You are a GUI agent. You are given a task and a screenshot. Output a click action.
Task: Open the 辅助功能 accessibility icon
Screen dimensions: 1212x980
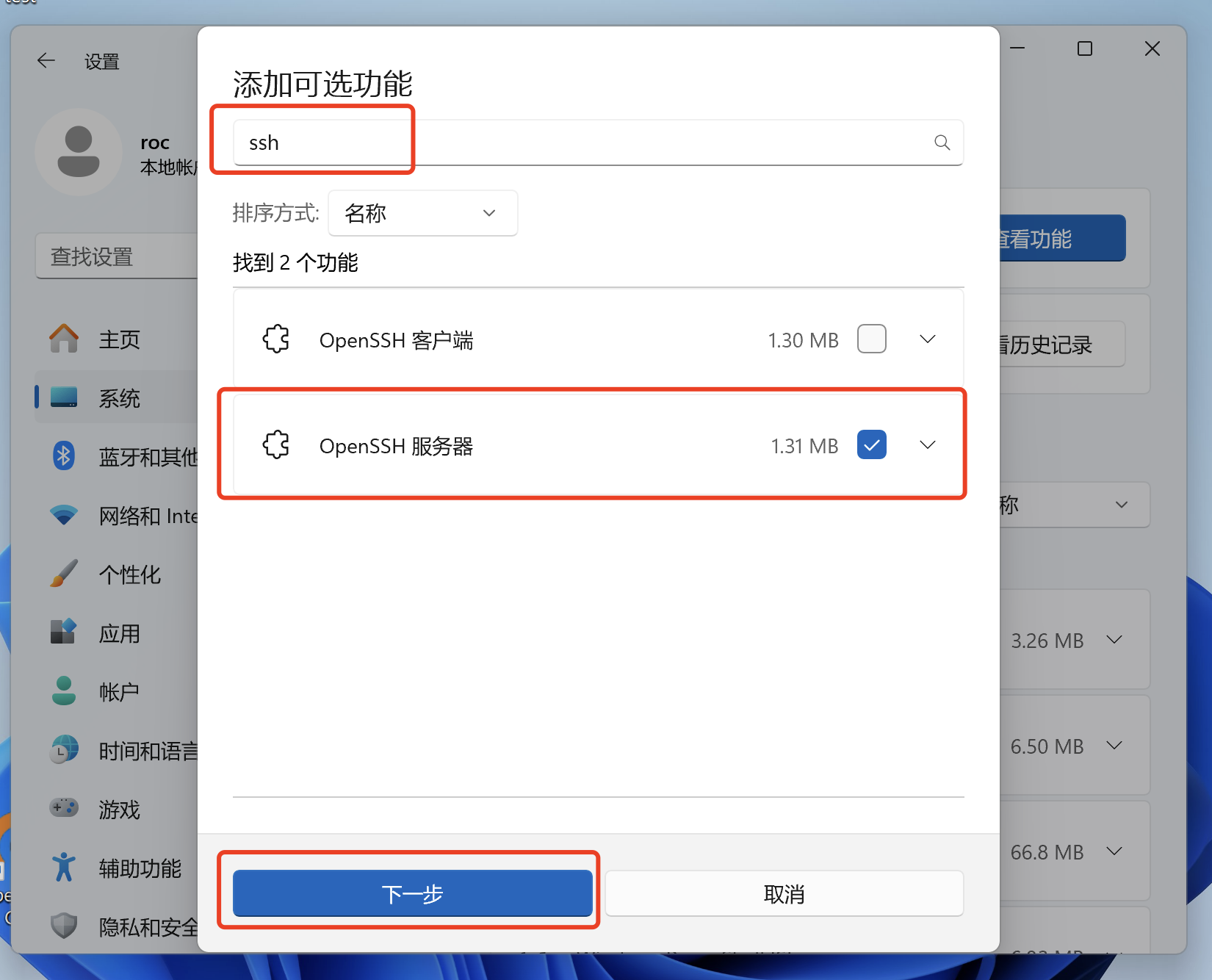pyautogui.click(x=64, y=867)
